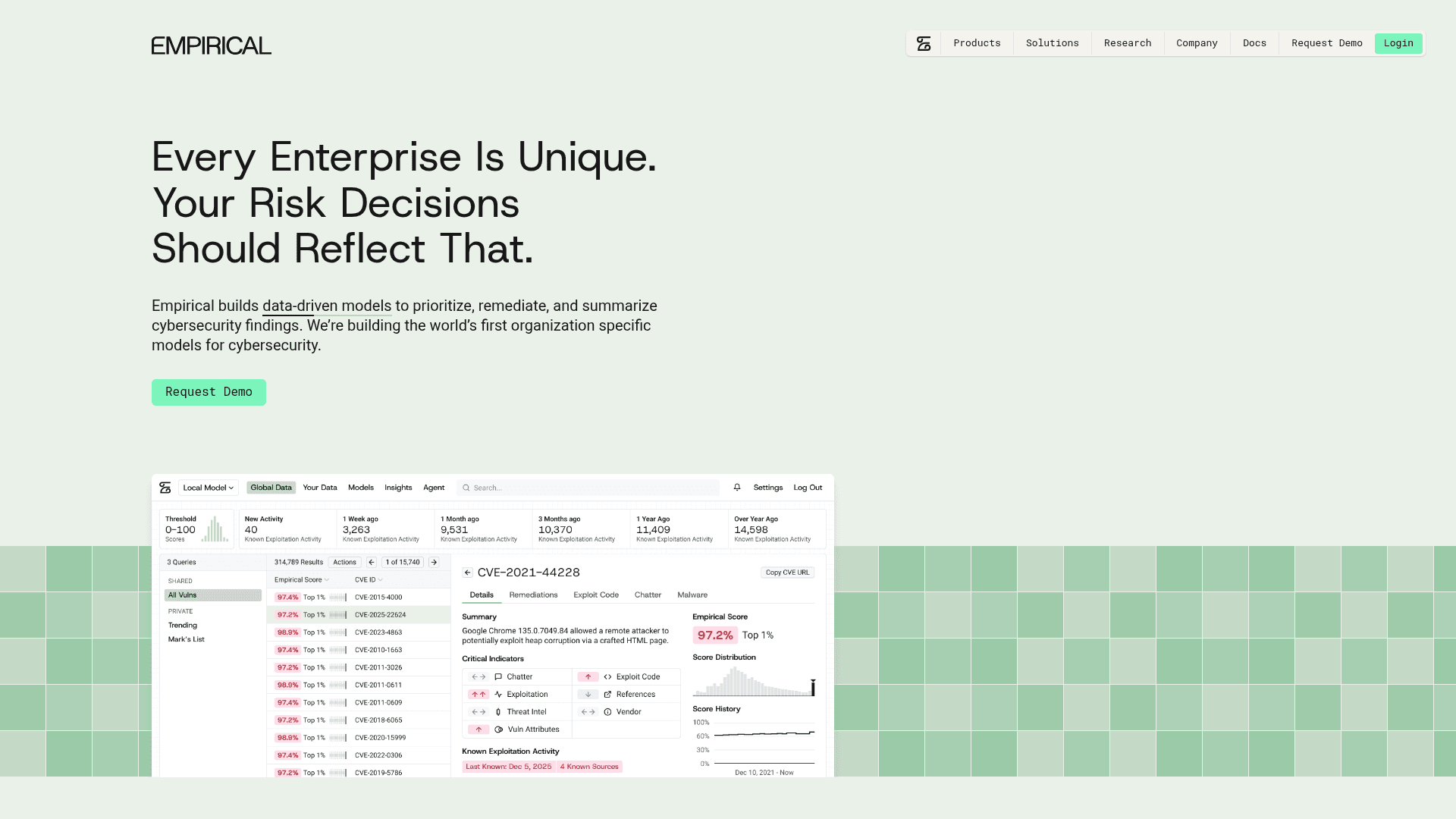The height and width of the screenshot is (819, 1456).
Task: Click the green Login button
Action: pos(1398,43)
